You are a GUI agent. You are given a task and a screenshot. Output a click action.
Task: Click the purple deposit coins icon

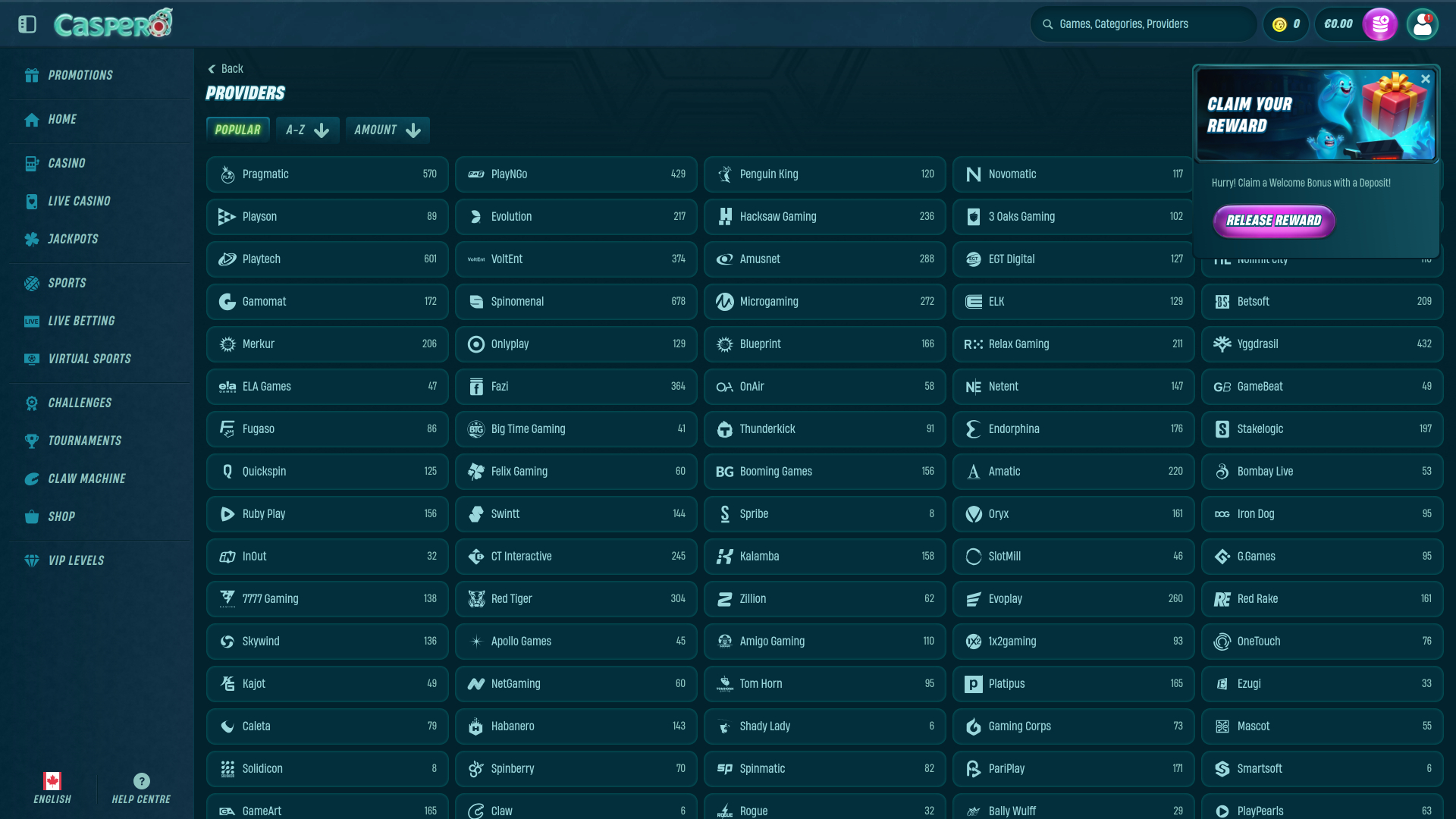[1379, 24]
